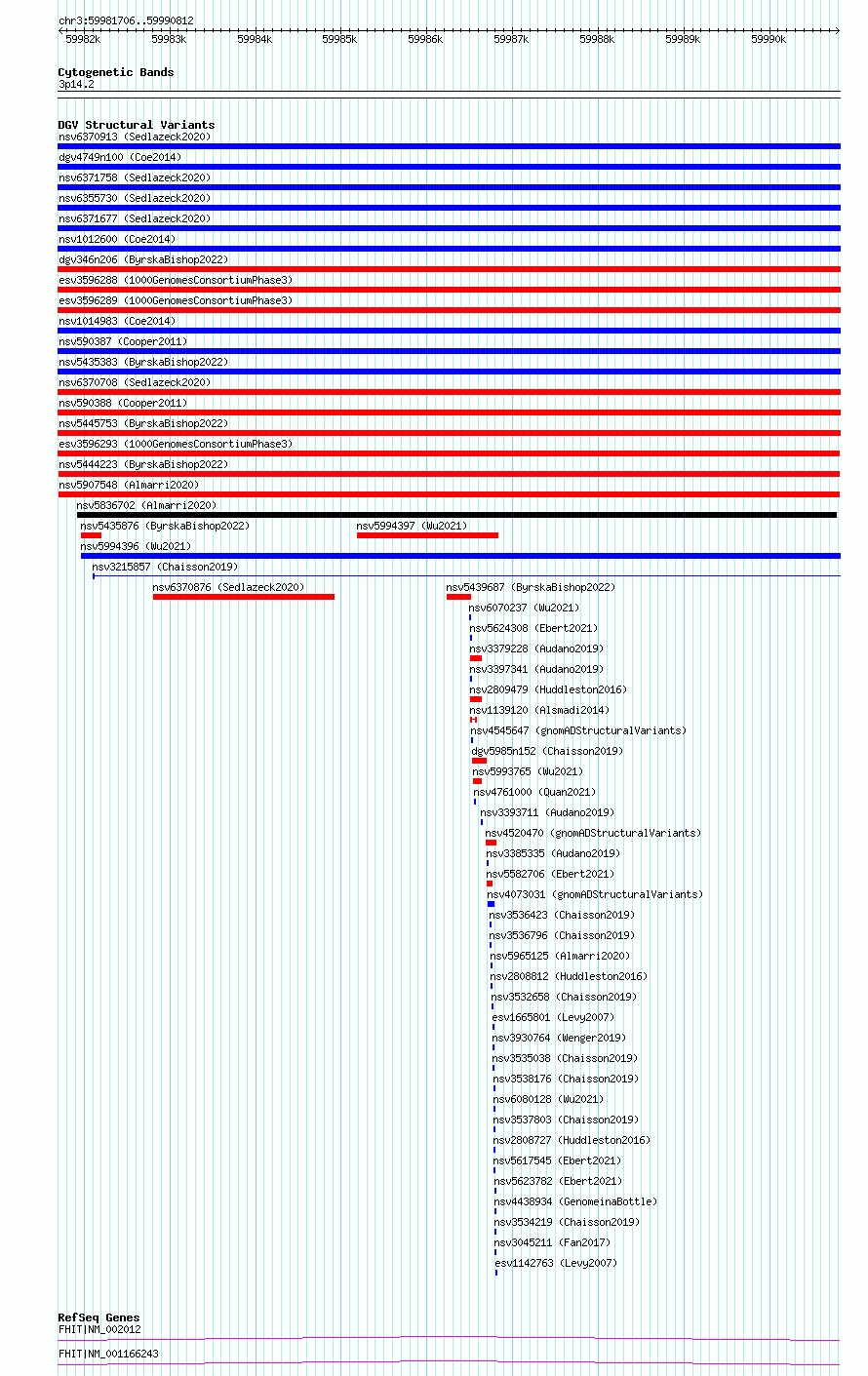This screenshot has height=1376, width=868.
Task: Click the nsv2808727 (Huddleston2016) label
Action: pos(572,1140)
